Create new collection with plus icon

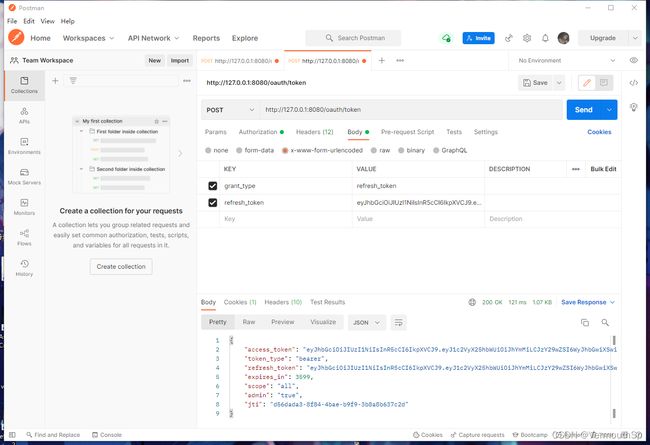(x=55, y=80)
